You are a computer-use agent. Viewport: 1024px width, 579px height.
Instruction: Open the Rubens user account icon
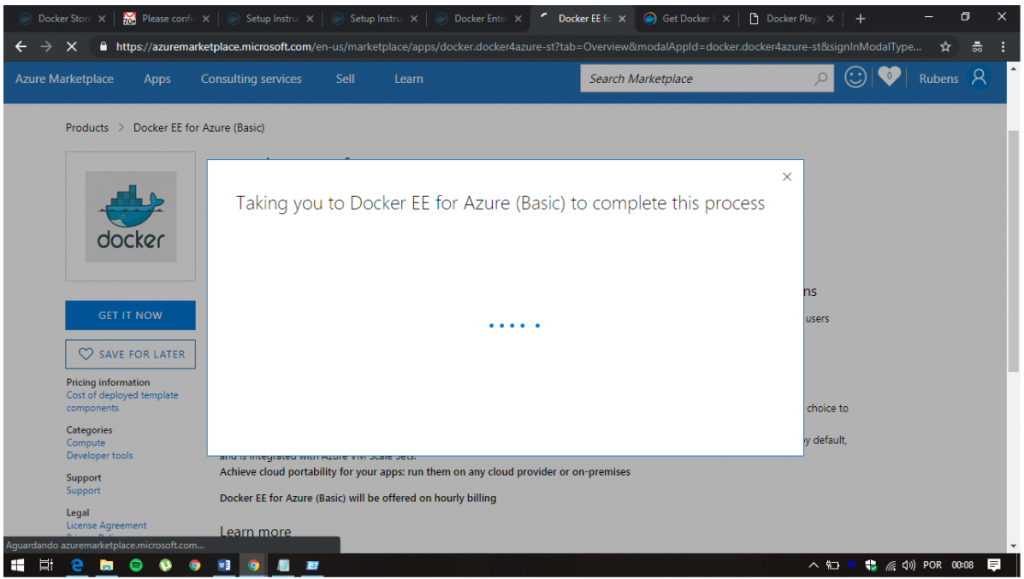click(979, 78)
